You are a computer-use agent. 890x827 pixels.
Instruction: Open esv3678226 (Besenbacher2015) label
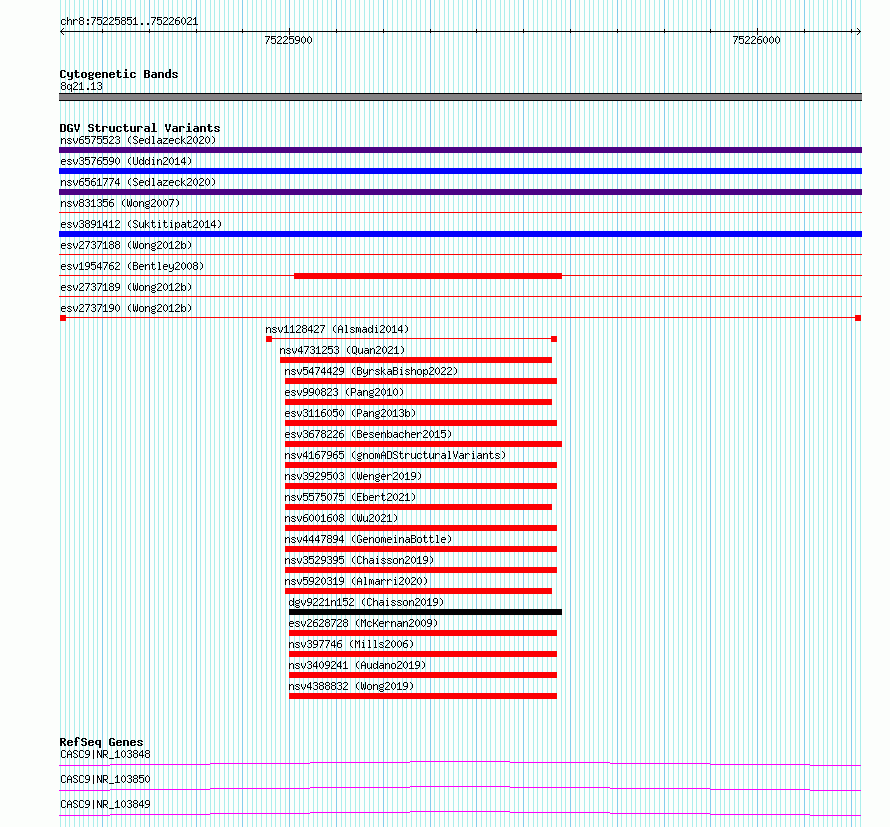368,434
